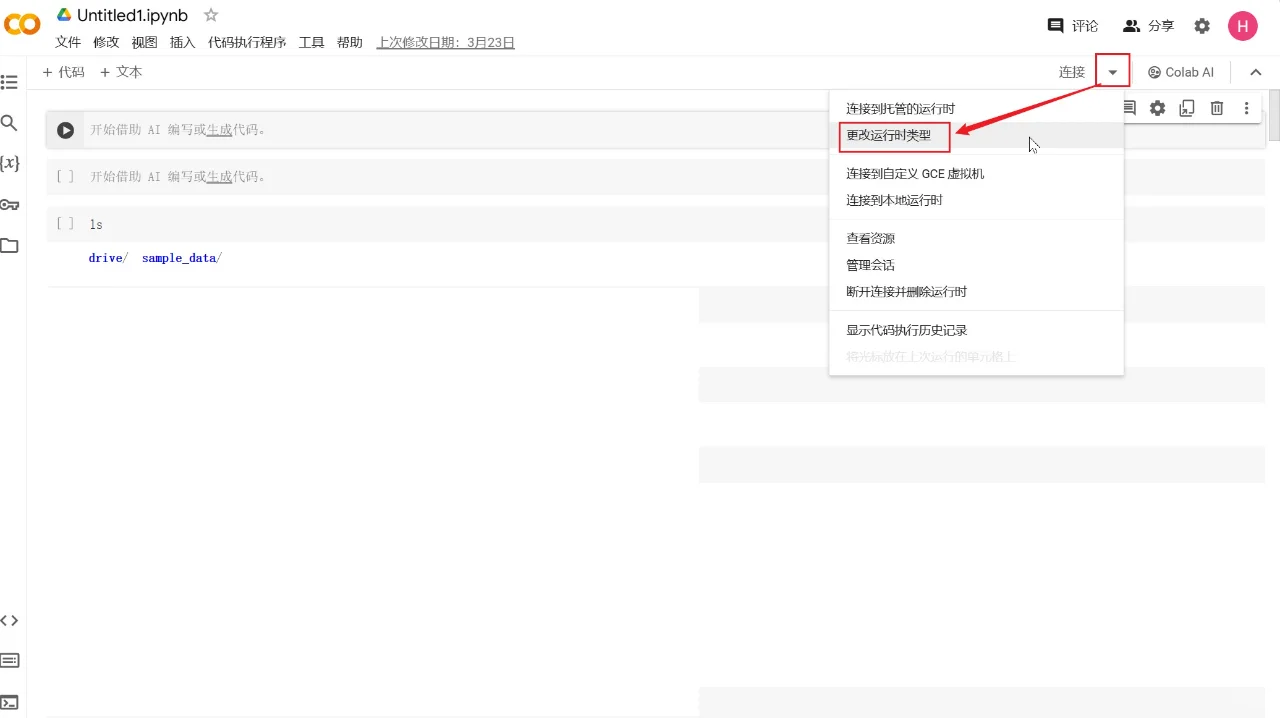This screenshot has width=1280, height=718.
Task: Open the variables {x} panel
Action: coord(9,163)
